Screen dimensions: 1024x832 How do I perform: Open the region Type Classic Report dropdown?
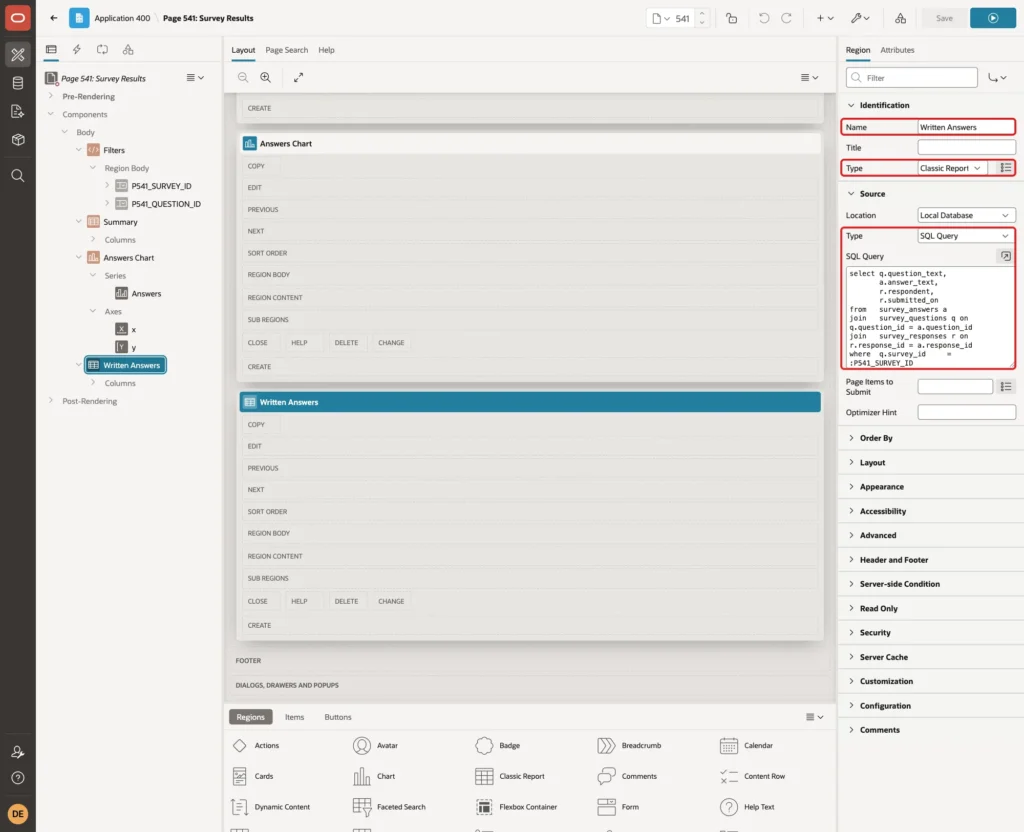click(x=952, y=168)
